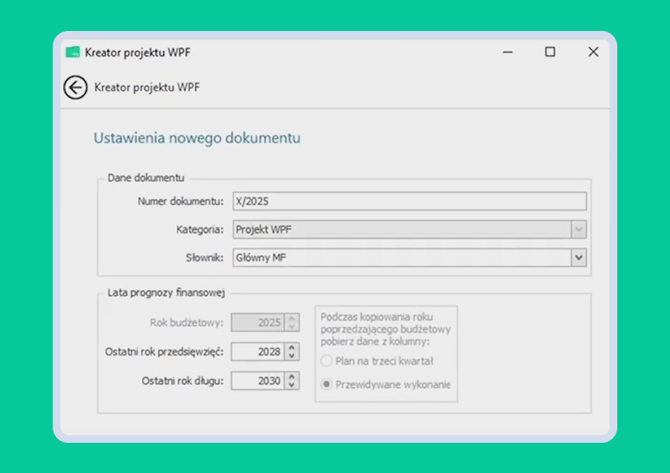Open the Słownik dropdown arrow

[x=578, y=258]
